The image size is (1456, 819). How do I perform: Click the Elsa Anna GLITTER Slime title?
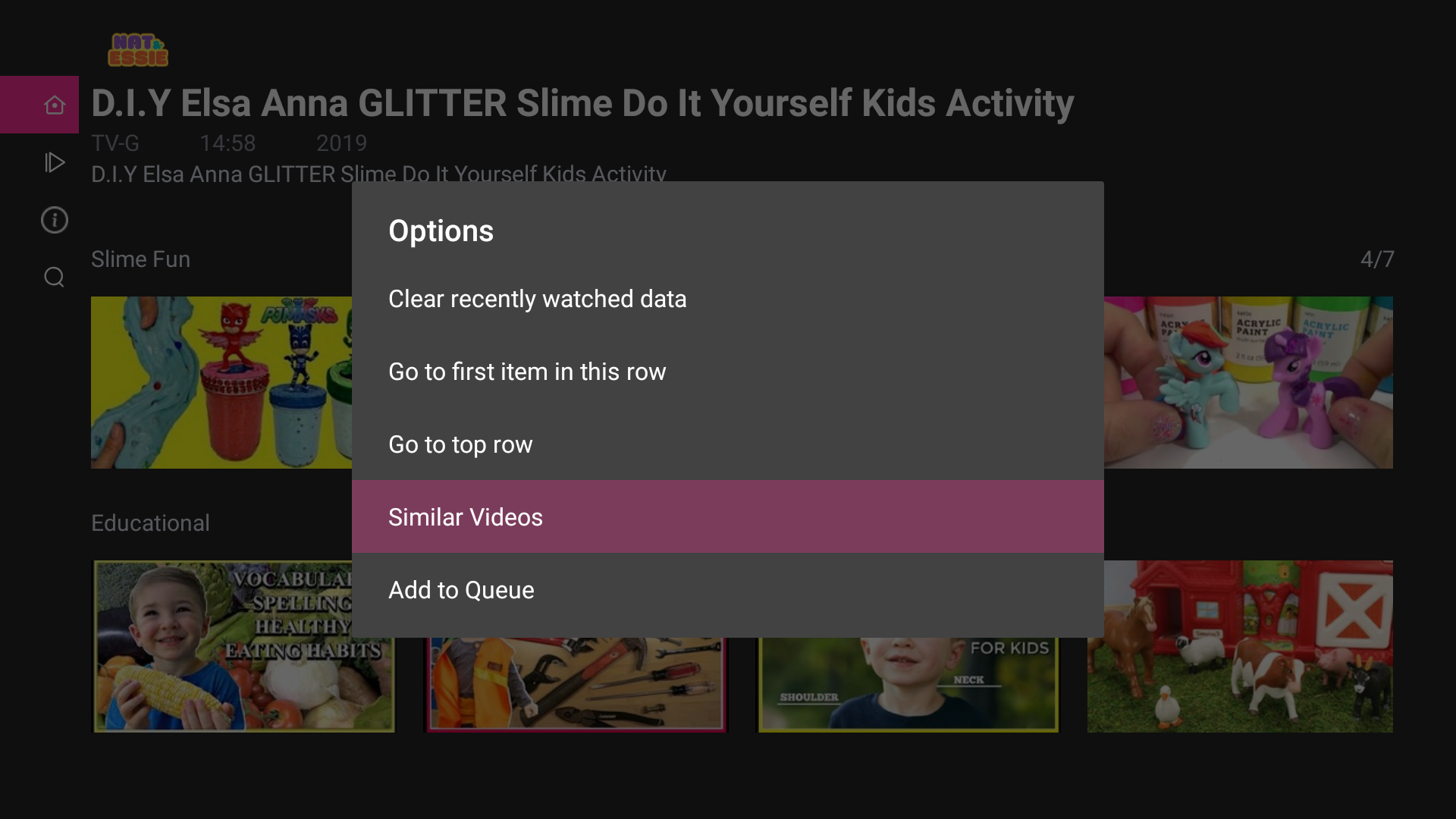click(582, 104)
